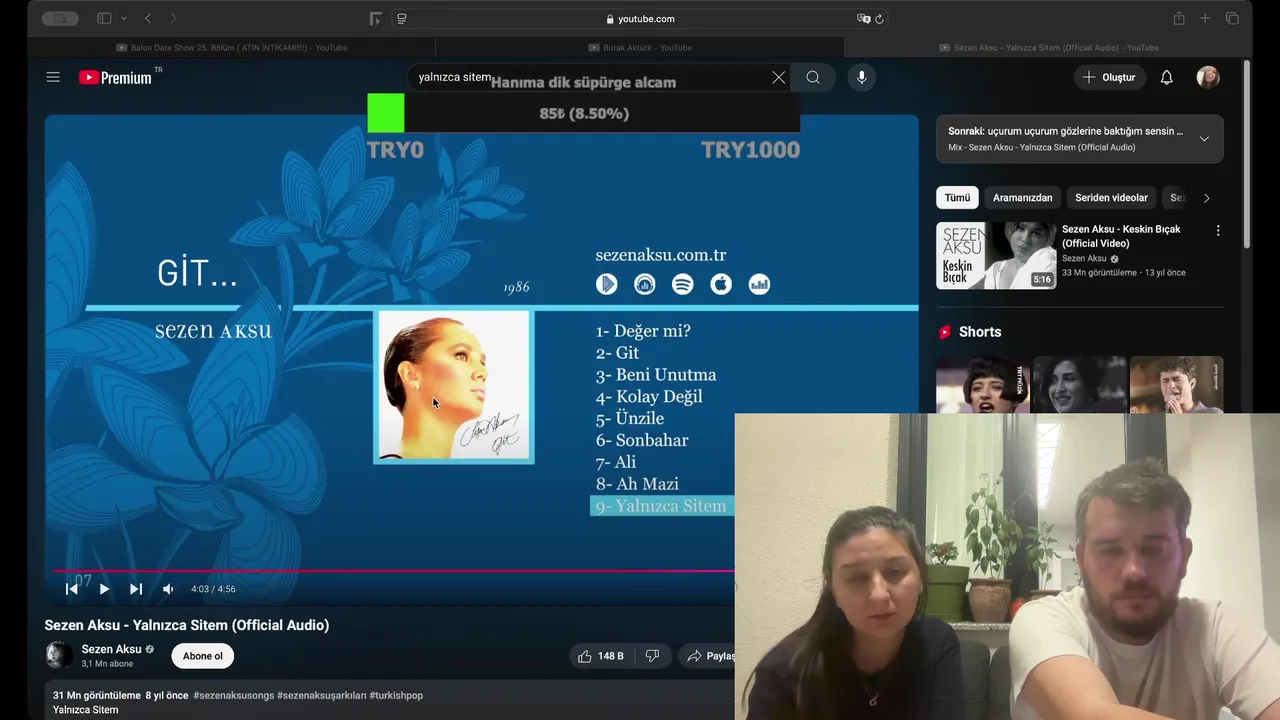The width and height of the screenshot is (1280, 720).
Task: Show the Safari tab overview
Action: (1232, 18)
